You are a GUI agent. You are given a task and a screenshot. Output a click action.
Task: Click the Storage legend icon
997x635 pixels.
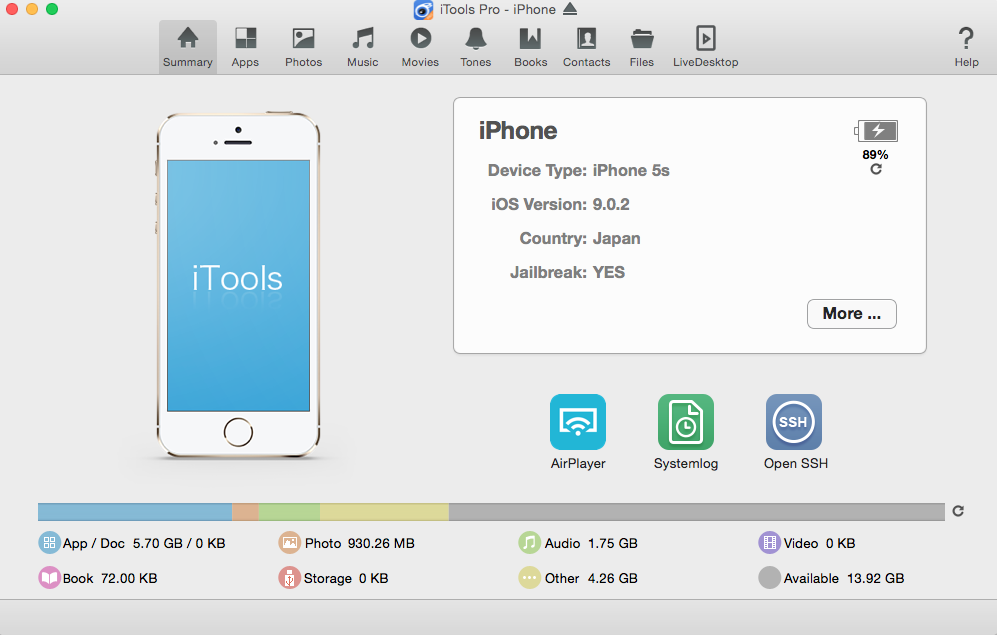click(x=289, y=578)
